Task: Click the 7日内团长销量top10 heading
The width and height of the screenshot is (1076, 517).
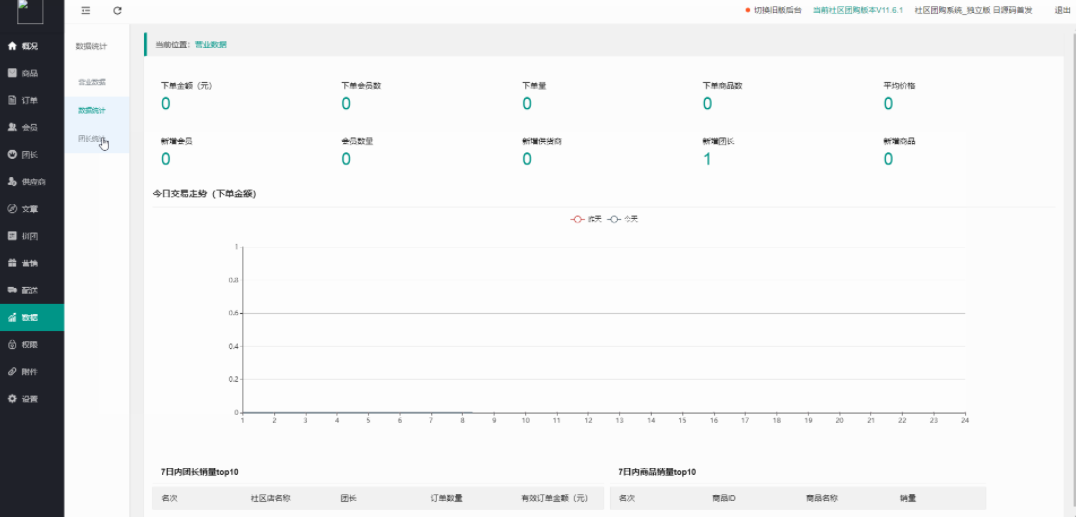Action: [200, 472]
